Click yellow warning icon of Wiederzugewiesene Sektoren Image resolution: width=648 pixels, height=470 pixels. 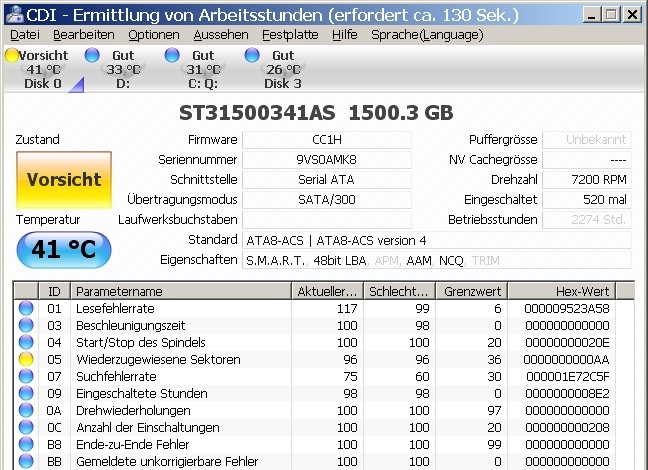pyautogui.click(x=26, y=359)
